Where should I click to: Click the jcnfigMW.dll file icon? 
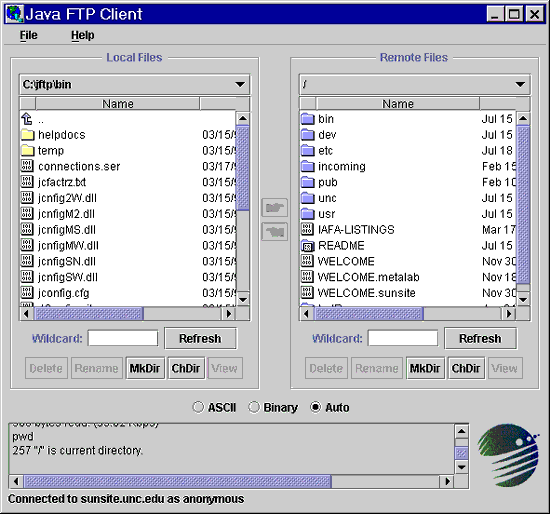[27, 245]
